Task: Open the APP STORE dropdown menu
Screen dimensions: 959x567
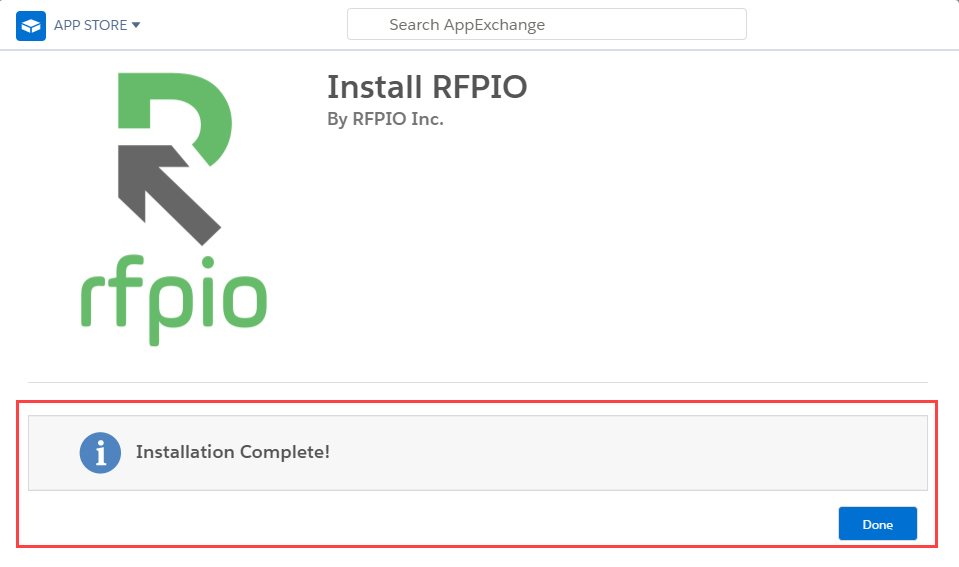Action: (97, 25)
